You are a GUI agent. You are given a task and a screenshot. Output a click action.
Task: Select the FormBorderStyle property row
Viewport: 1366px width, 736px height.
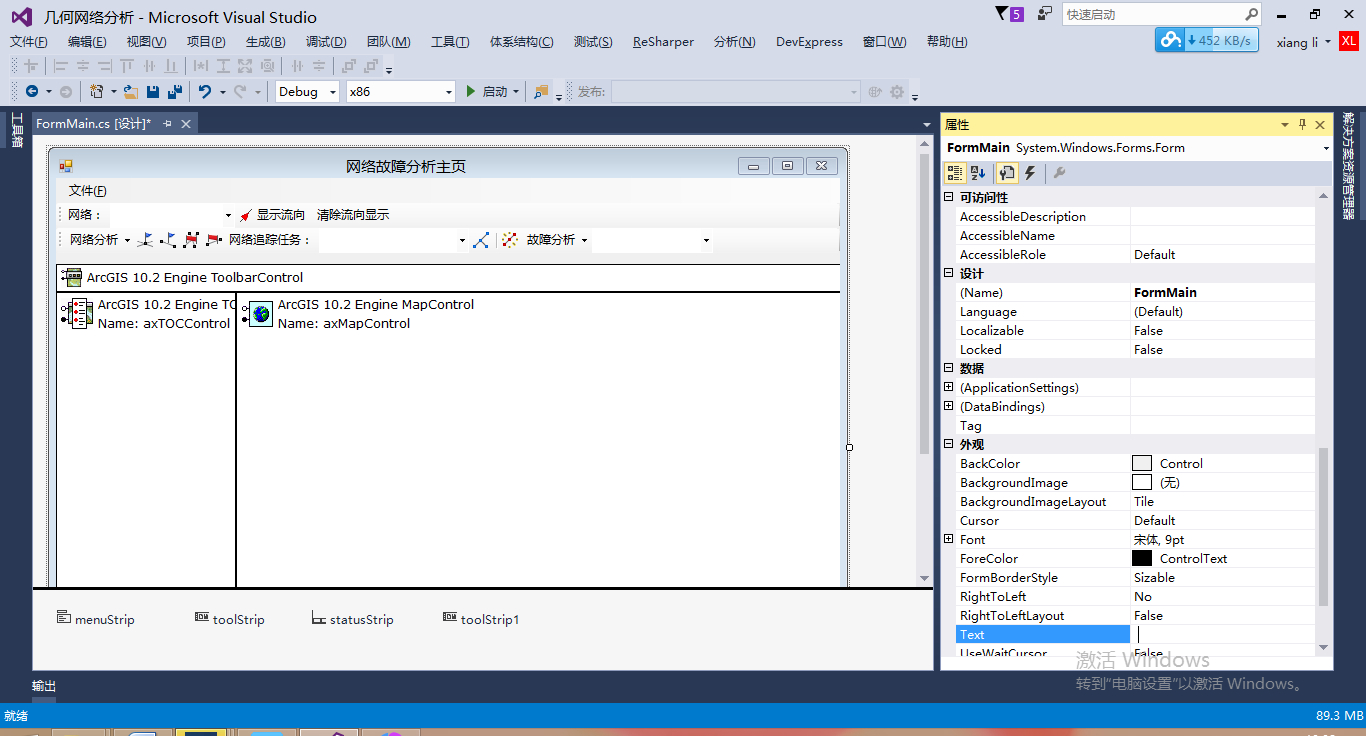coord(1135,577)
